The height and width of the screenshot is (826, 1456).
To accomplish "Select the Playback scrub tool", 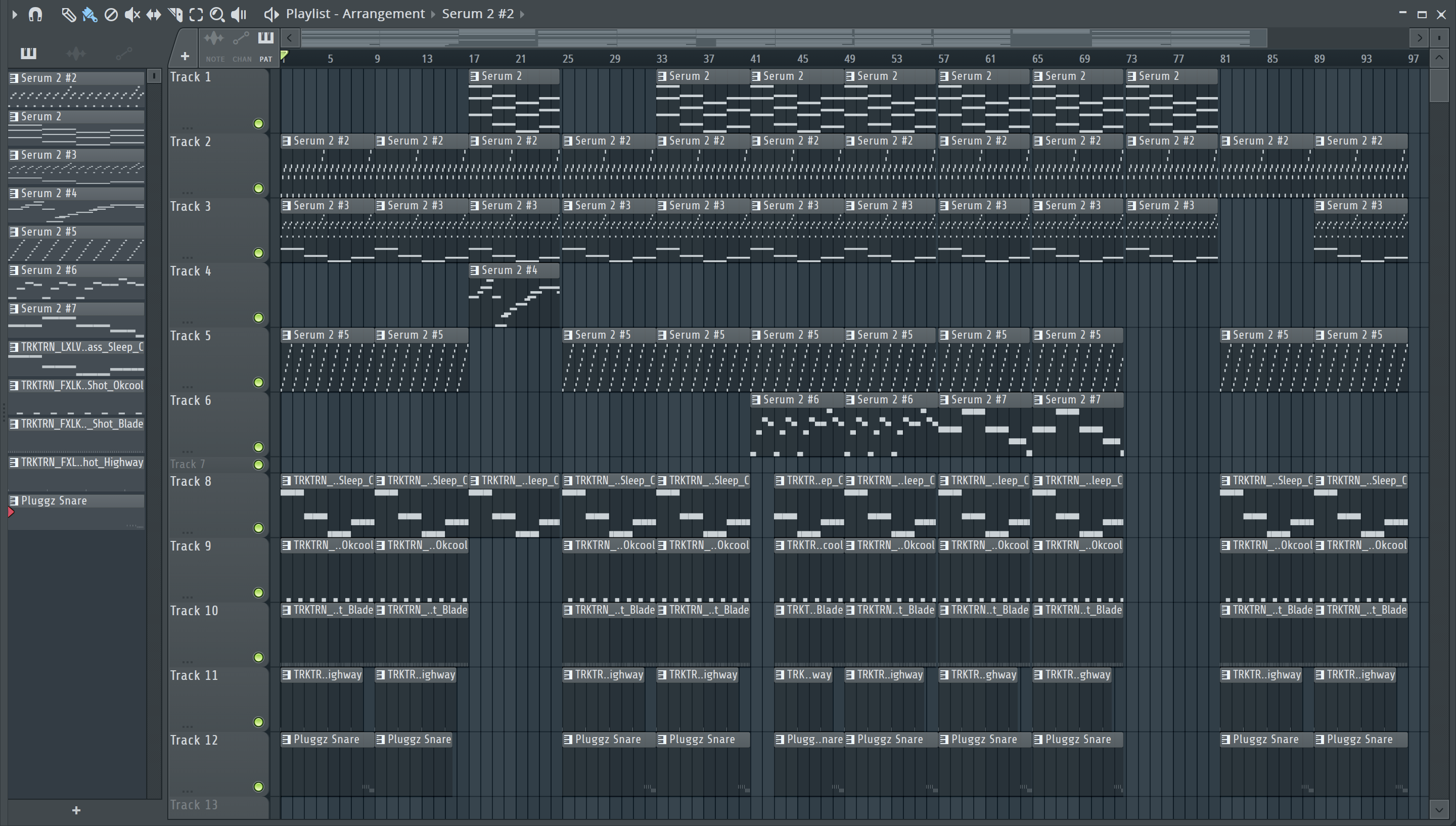I will coord(239,14).
